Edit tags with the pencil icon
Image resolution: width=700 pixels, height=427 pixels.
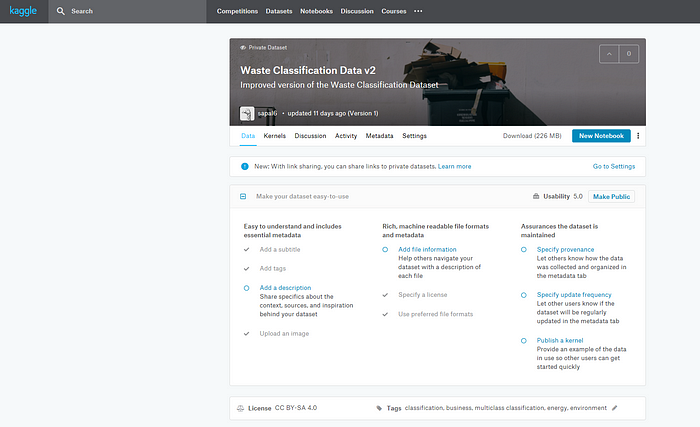(615, 408)
